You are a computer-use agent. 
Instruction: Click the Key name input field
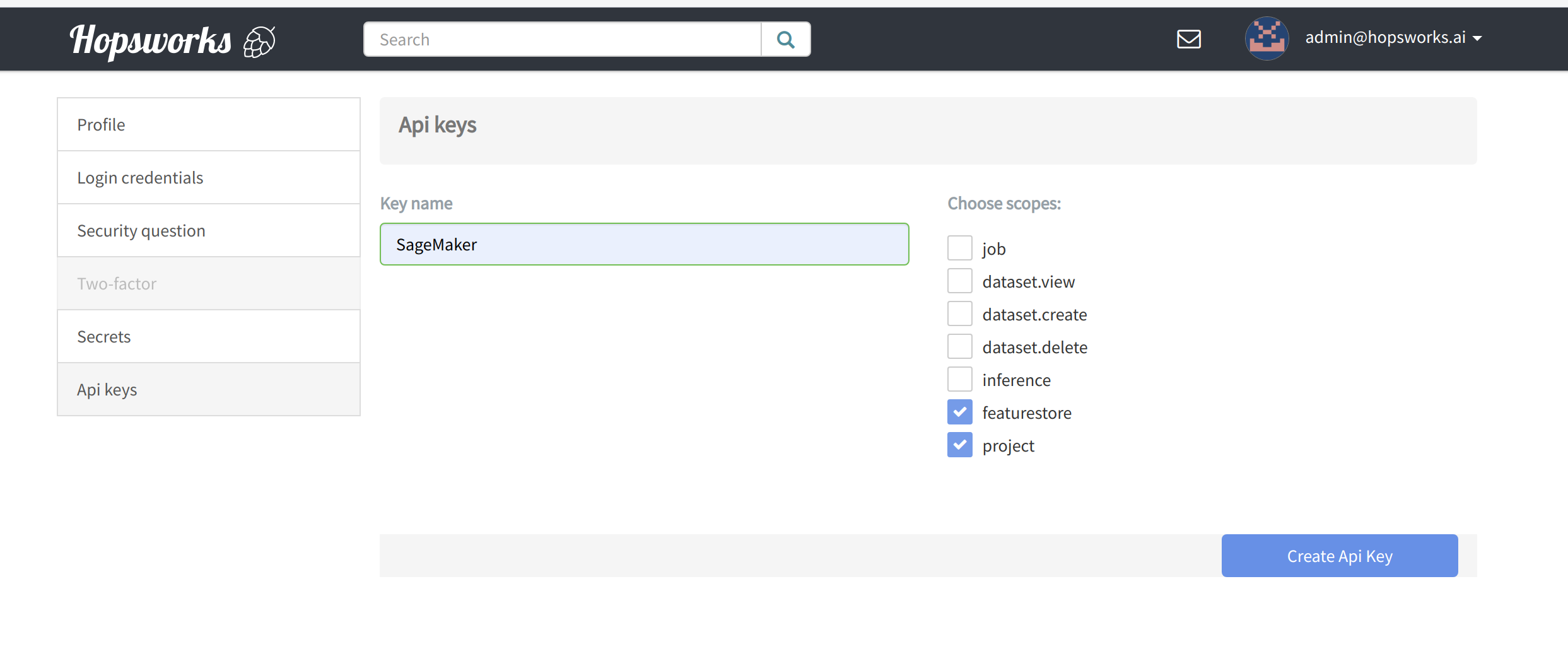coord(644,245)
